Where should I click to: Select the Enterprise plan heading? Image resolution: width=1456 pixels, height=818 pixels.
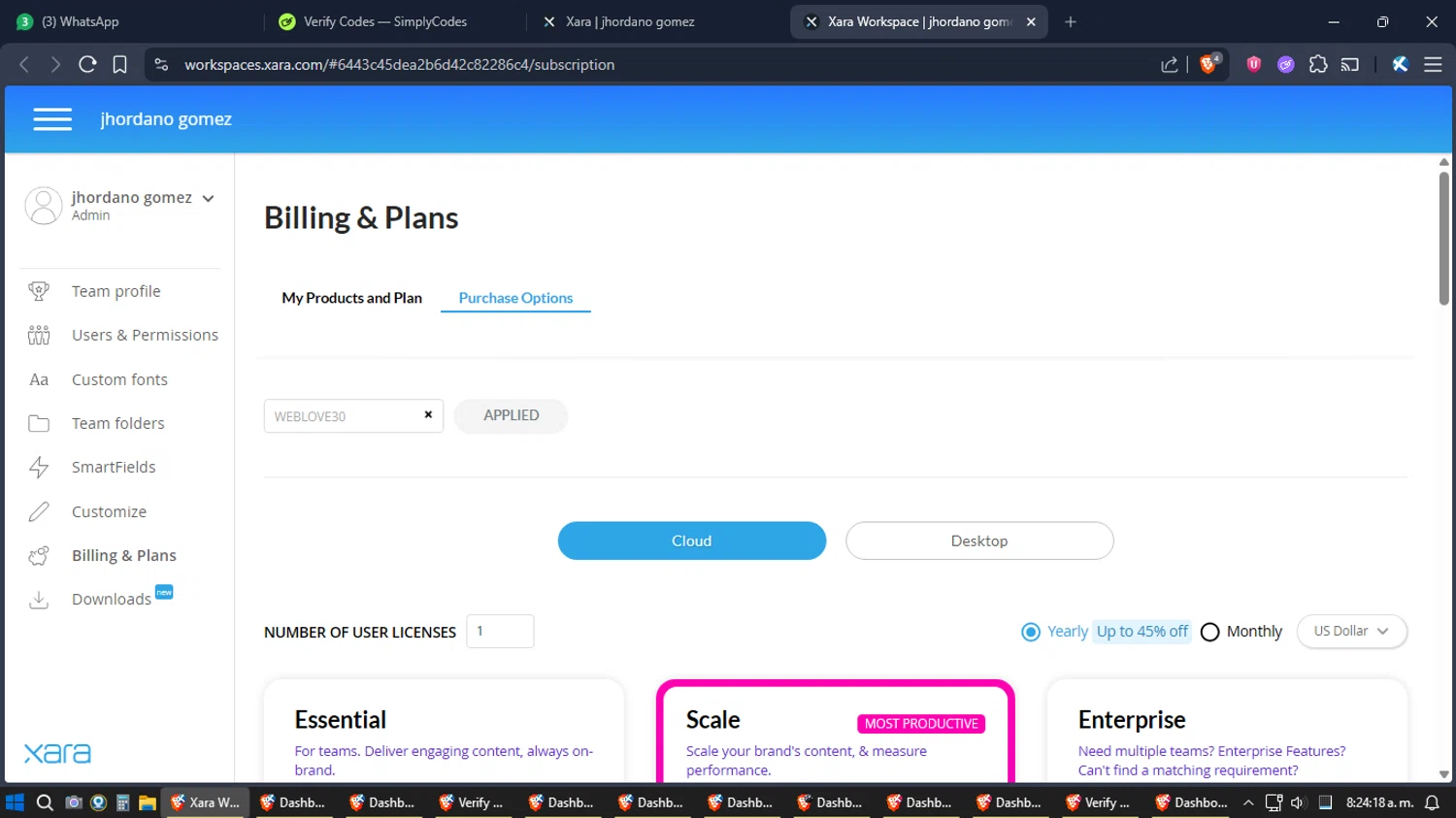1132,719
